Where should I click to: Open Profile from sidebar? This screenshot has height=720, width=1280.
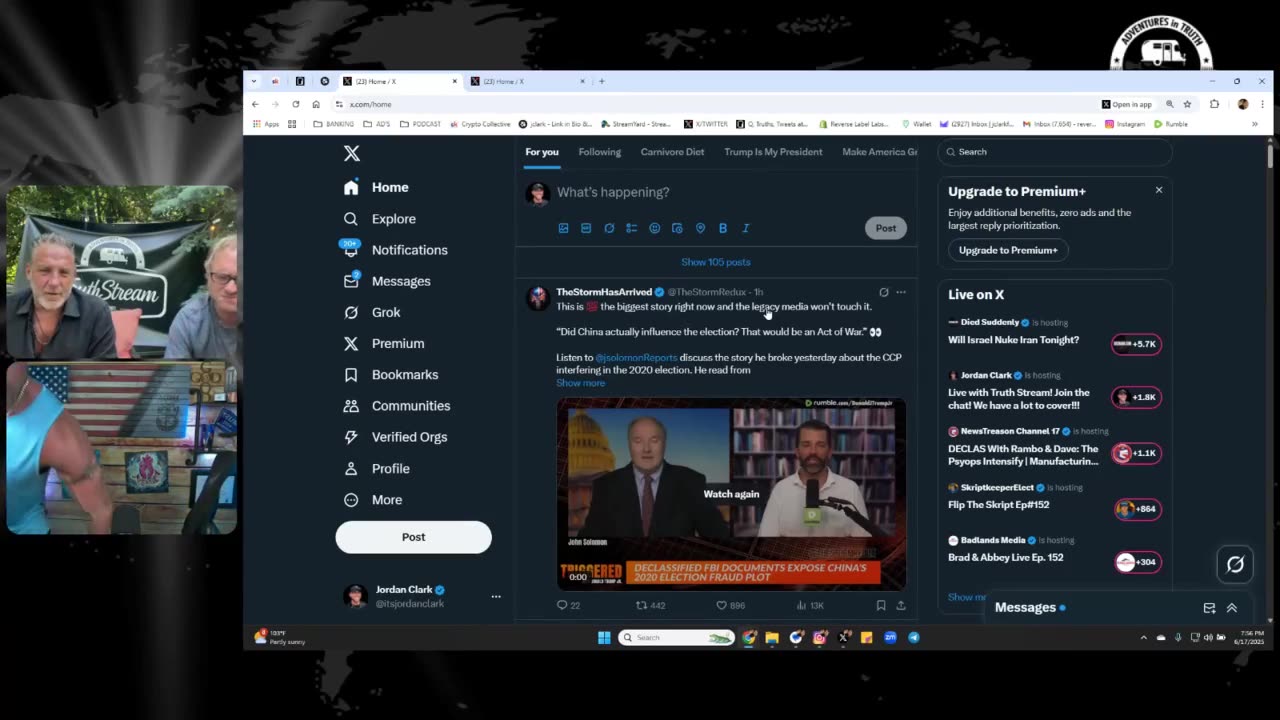(377, 468)
